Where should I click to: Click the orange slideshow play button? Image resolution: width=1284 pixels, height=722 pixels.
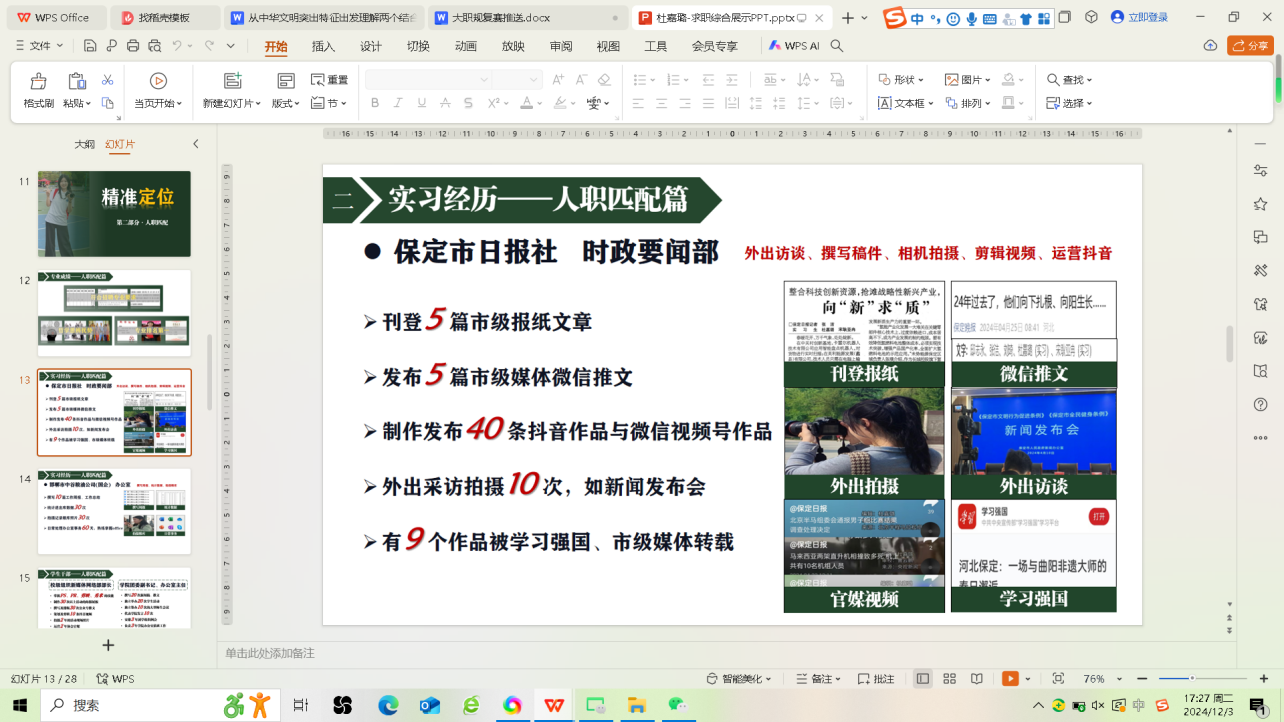pos(1010,679)
